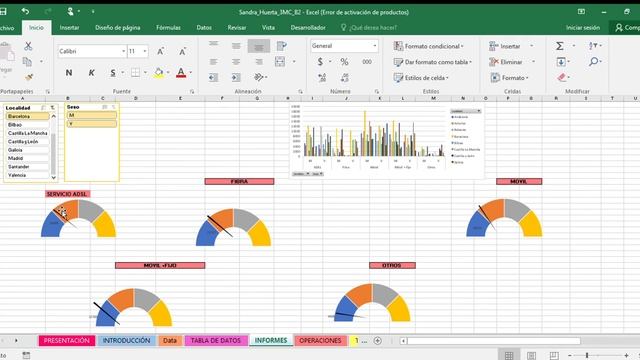This screenshot has width=640, height=360.
Task: Click Iniciar sesión link
Action: [583, 28]
